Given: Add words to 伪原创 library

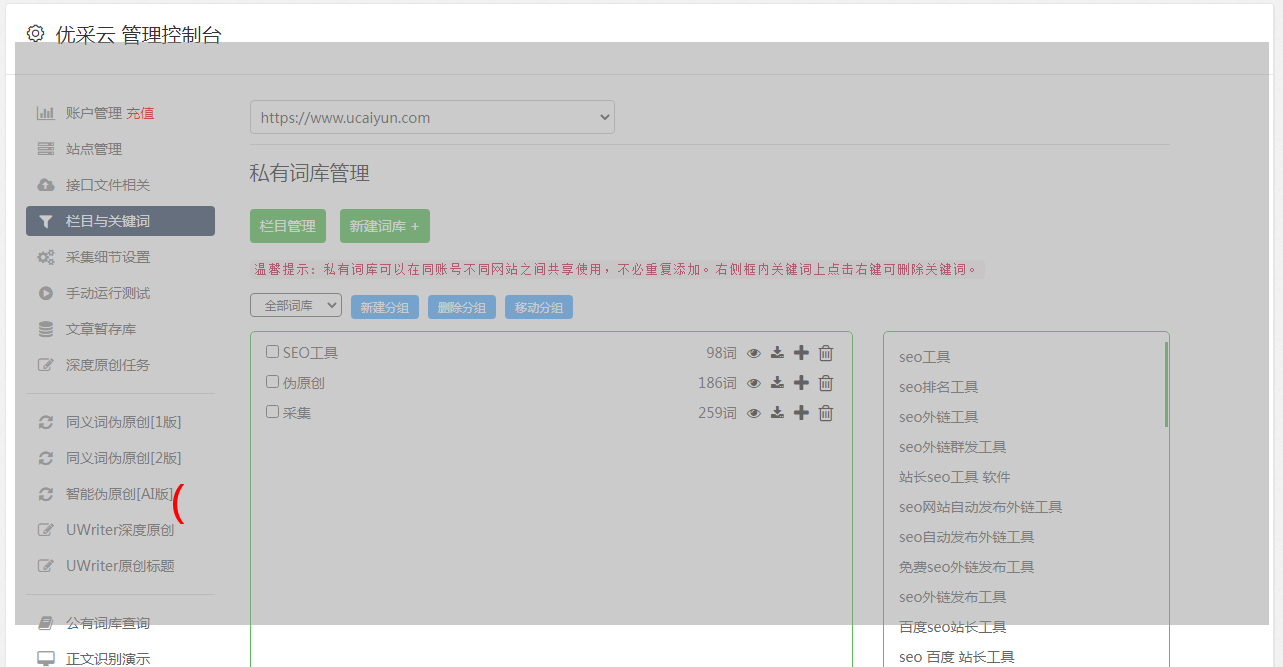Looking at the screenshot, I should tap(801, 383).
